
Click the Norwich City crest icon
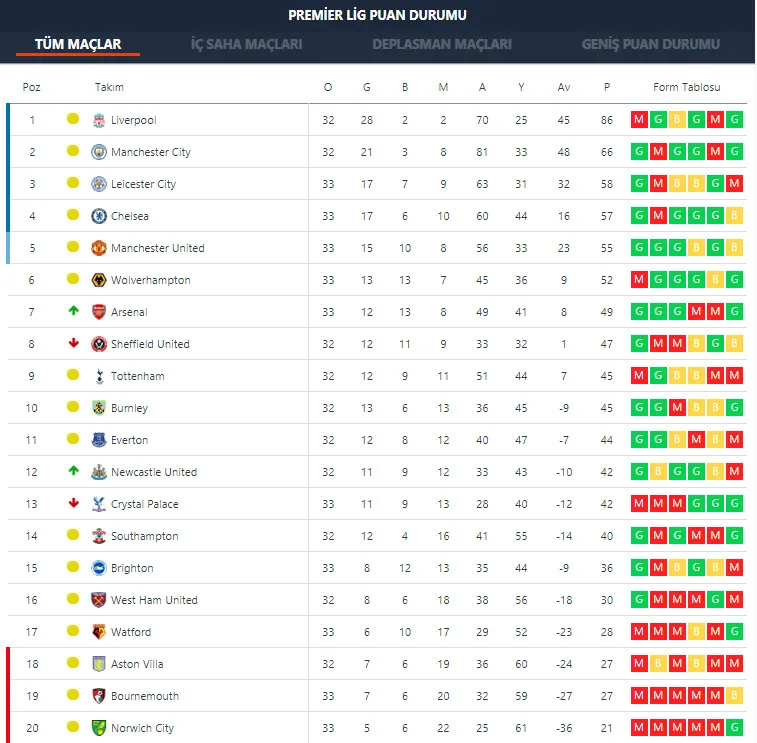[99, 728]
